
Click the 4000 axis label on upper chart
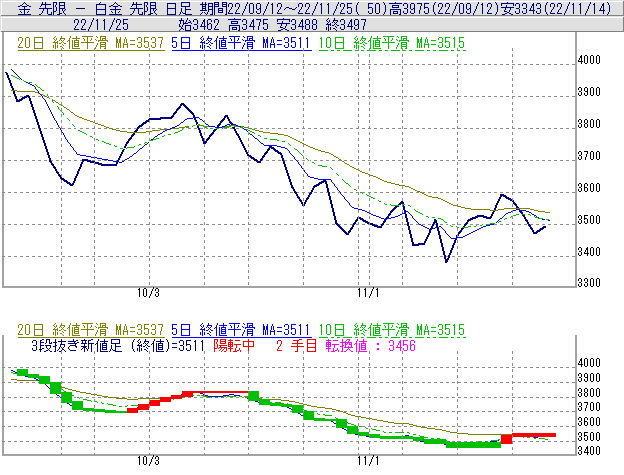point(589,60)
